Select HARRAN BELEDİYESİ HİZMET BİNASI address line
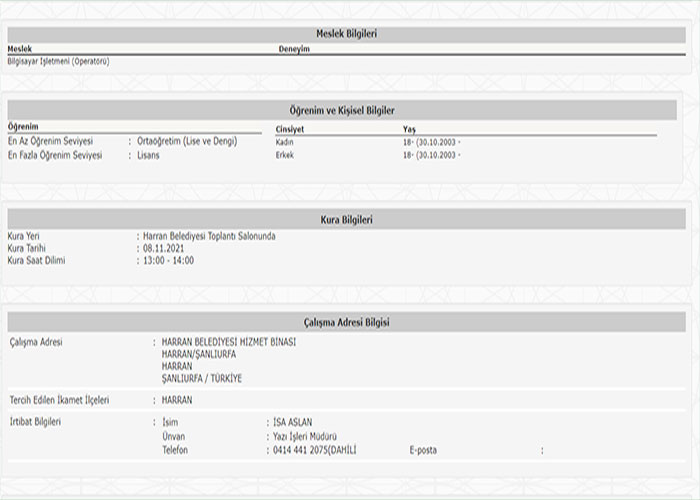Image resolution: width=700 pixels, height=500 pixels. click(228, 342)
